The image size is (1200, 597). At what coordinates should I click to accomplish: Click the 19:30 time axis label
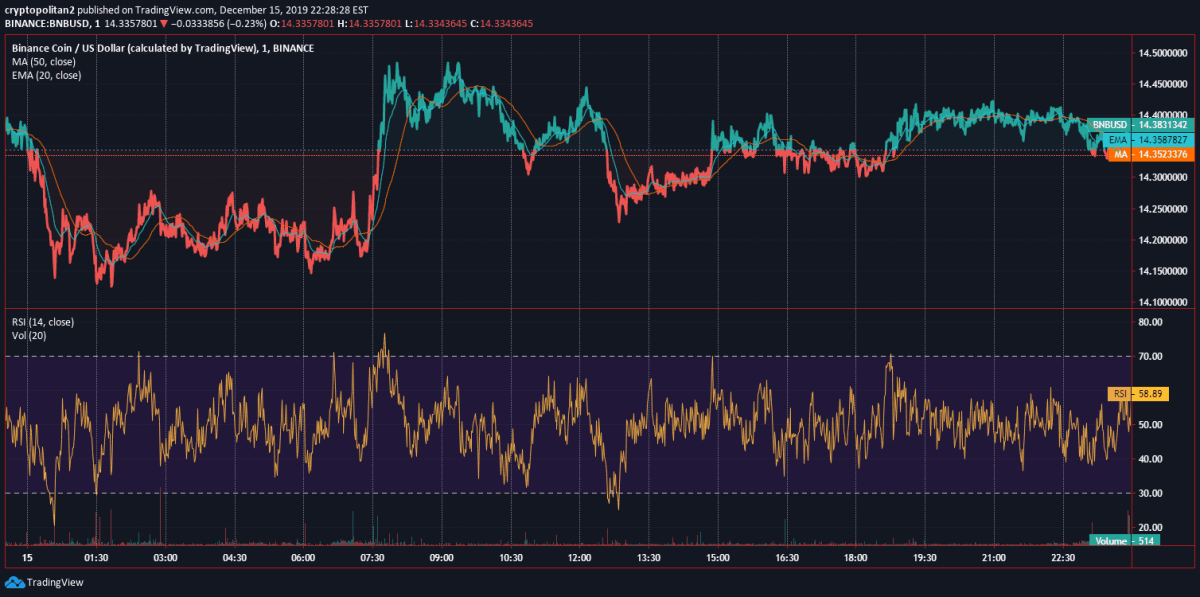point(924,558)
